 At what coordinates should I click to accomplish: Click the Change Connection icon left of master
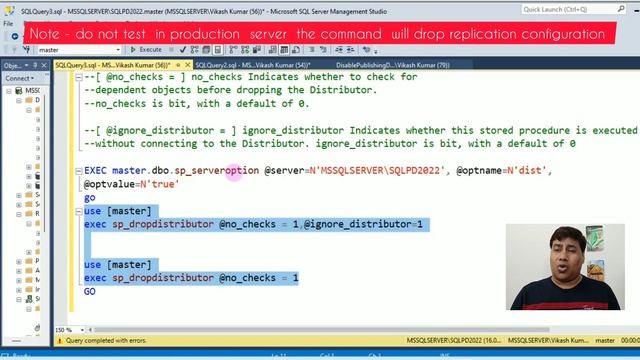click(x=27, y=50)
